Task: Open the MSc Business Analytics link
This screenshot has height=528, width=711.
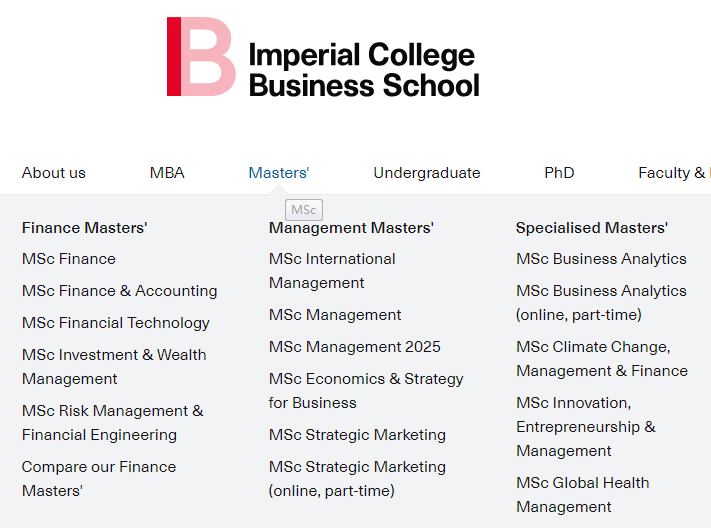Action: pos(601,259)
